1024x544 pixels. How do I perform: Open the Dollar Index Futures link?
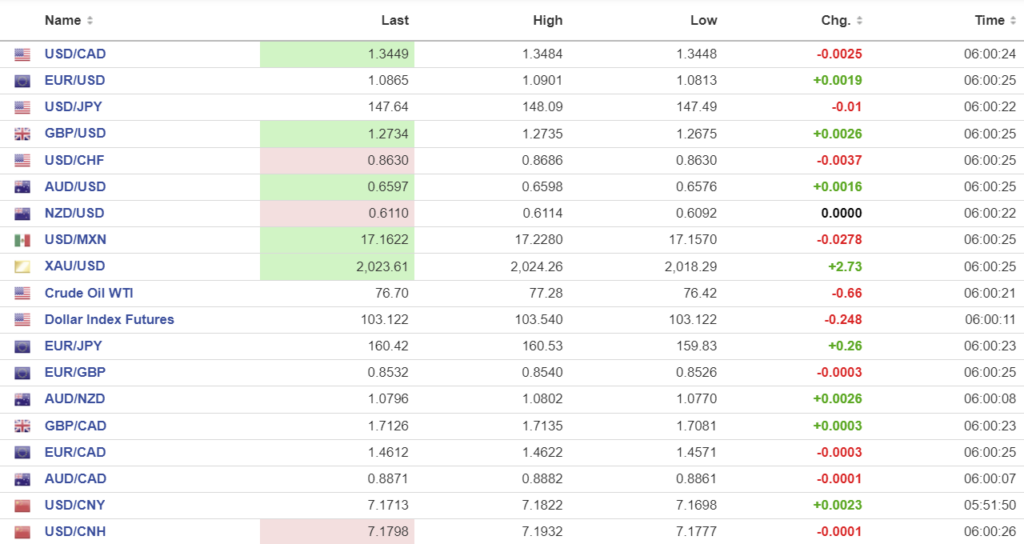point(109,319)
